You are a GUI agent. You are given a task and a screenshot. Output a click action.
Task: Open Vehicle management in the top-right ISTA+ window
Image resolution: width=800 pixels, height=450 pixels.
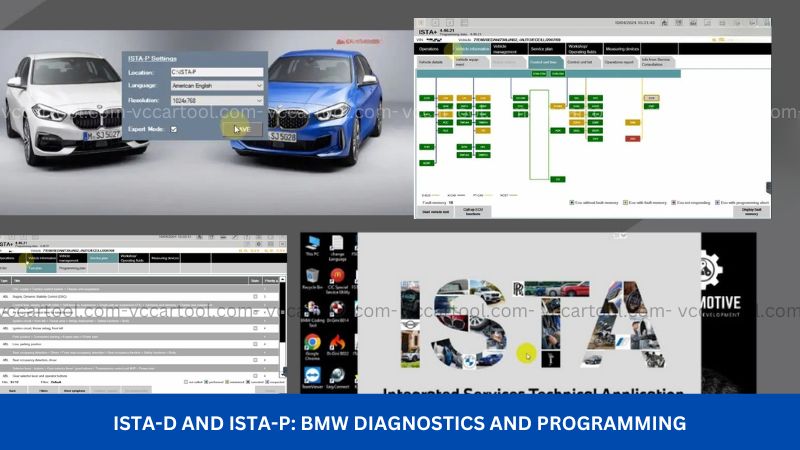(509, 49)
